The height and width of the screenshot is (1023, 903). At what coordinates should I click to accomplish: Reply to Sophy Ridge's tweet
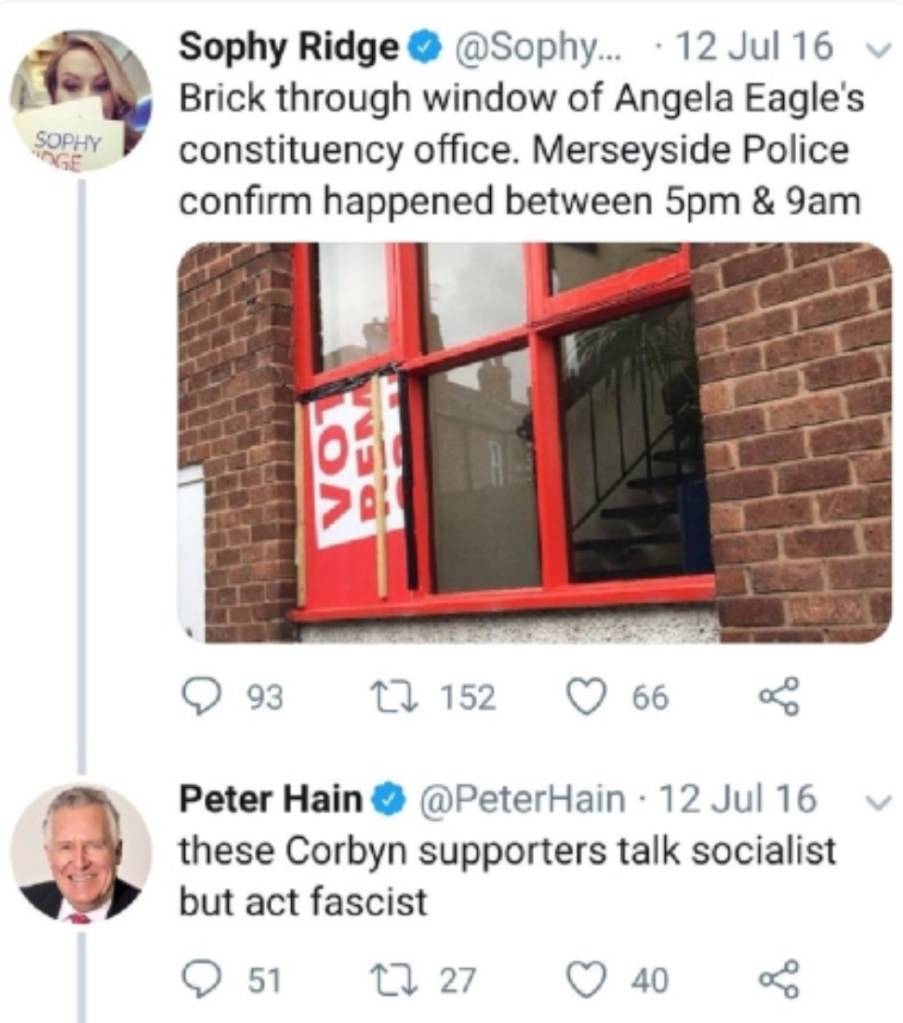tap(202, 697)
